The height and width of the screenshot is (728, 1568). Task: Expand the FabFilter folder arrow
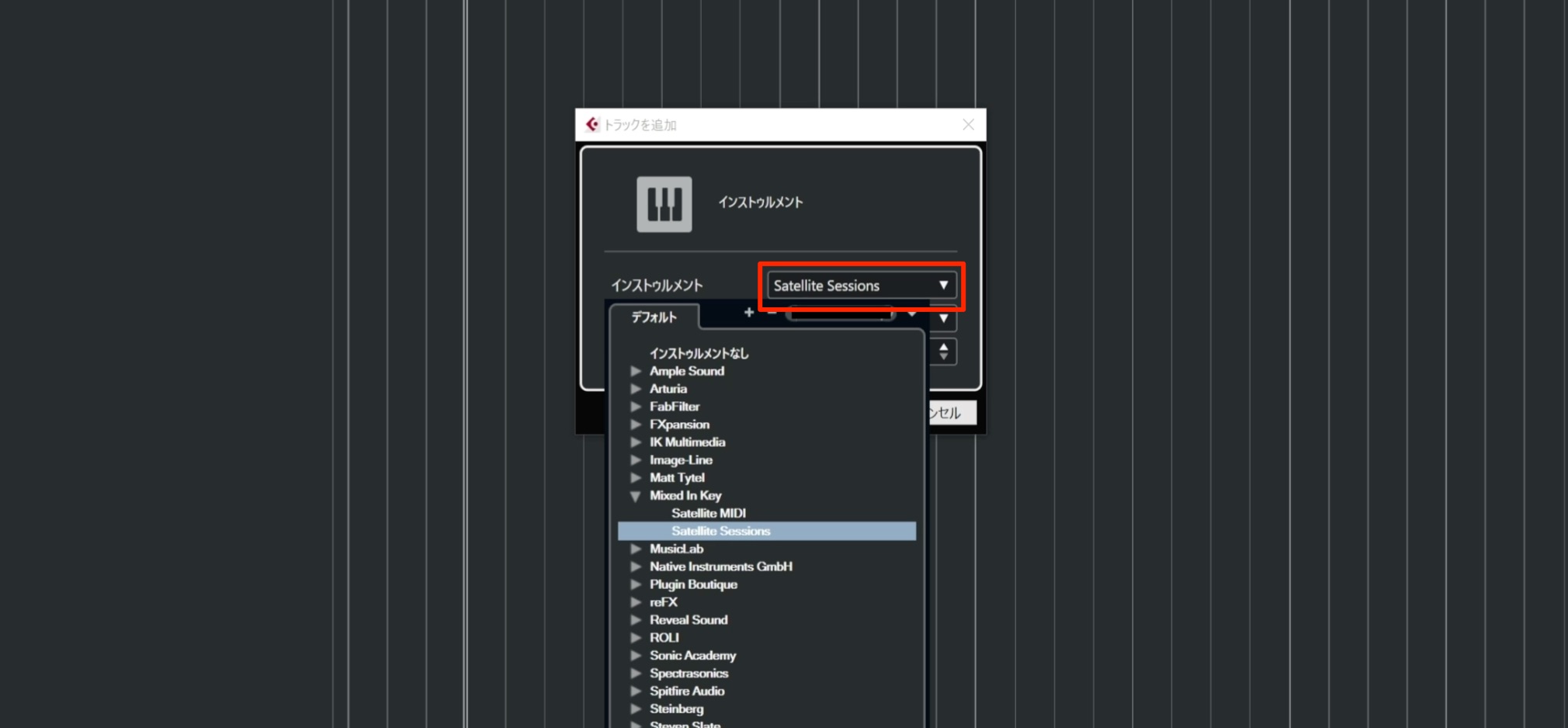636,407
